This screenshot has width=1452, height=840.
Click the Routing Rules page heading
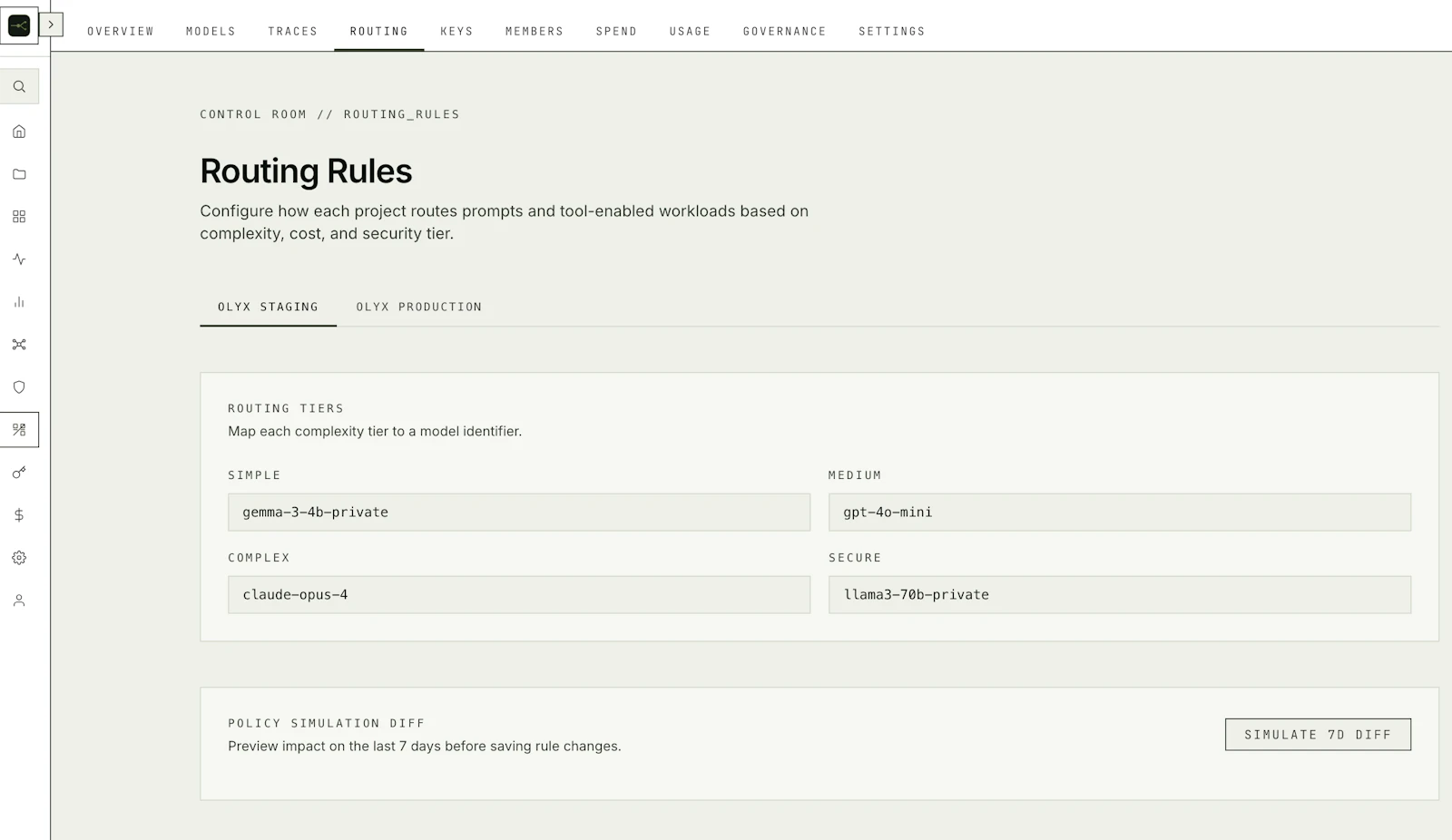point(306,171)
